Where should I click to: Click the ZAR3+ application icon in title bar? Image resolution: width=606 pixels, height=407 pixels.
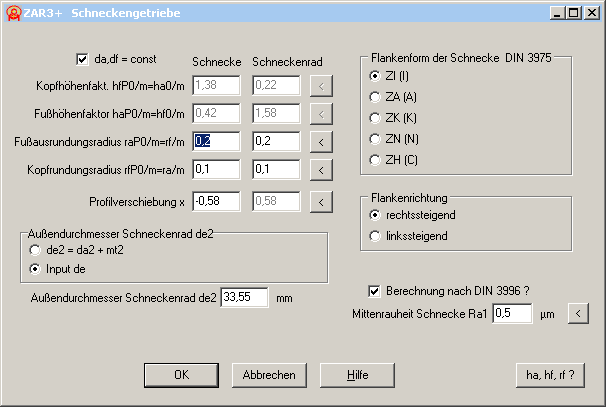13,12
